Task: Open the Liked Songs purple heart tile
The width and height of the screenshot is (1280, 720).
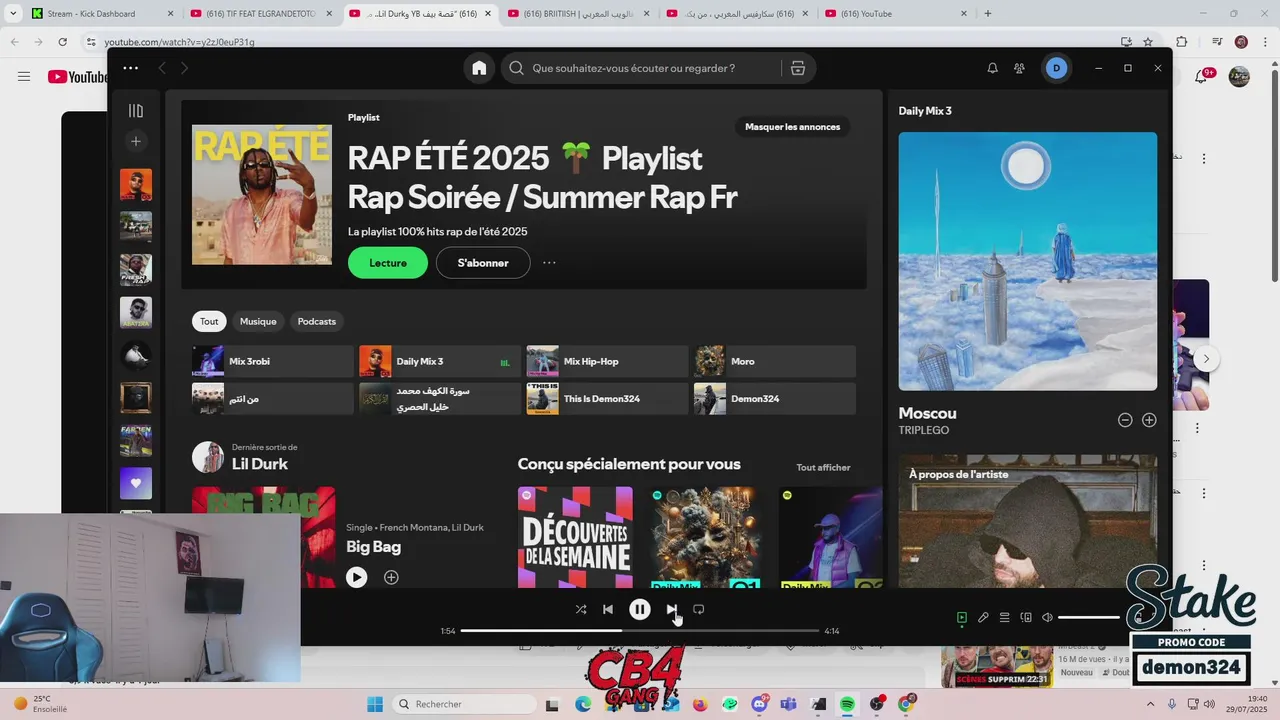Action: [x=136, y=483]
